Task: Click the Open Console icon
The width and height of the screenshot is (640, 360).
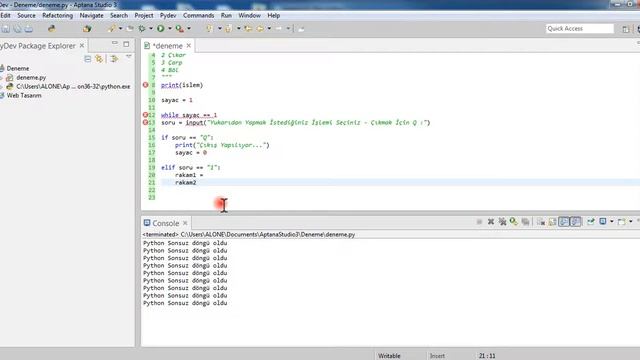Action: pyautogui.click(x=621, y=222)
